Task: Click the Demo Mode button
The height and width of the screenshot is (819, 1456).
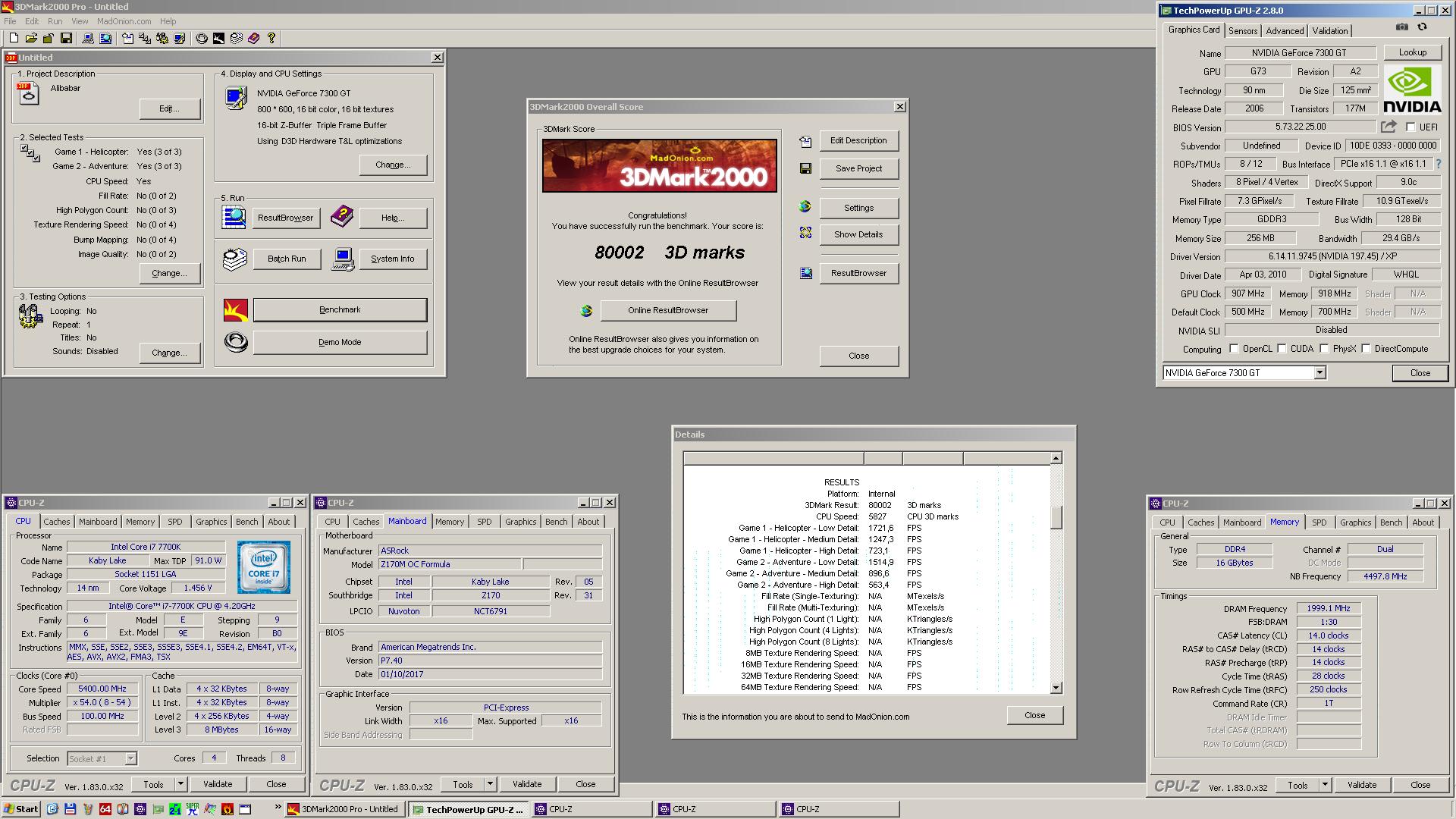Action: point(340,342)
